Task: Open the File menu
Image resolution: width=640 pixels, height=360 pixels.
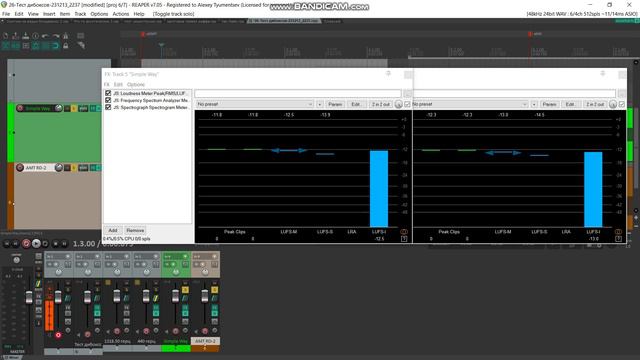Action: 6,14
